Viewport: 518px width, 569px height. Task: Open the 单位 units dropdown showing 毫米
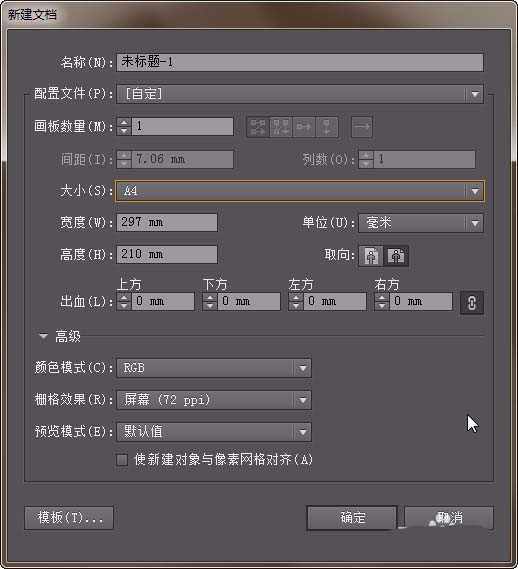click(421, 223)
